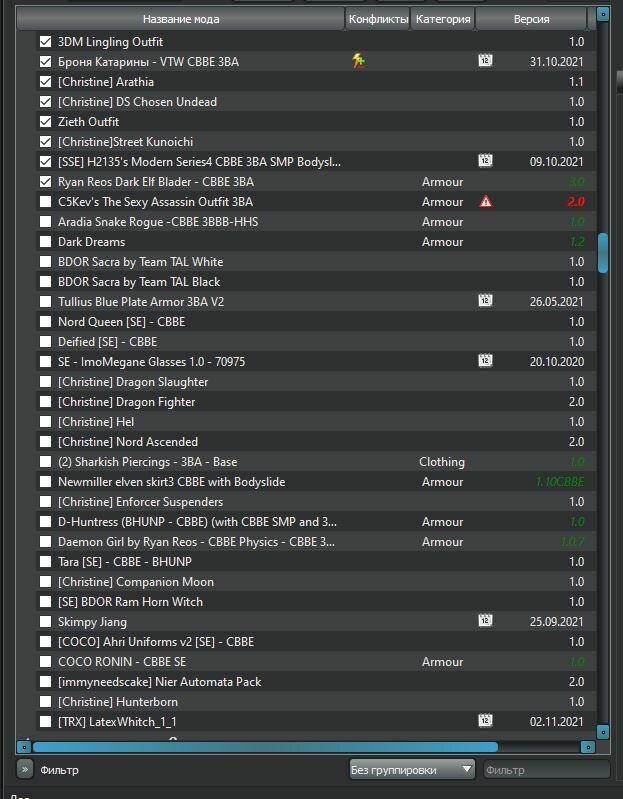Select [Christine] Dragon Slaughter row
The height and width of the screenshot is (799, 623).
(316, 382)
